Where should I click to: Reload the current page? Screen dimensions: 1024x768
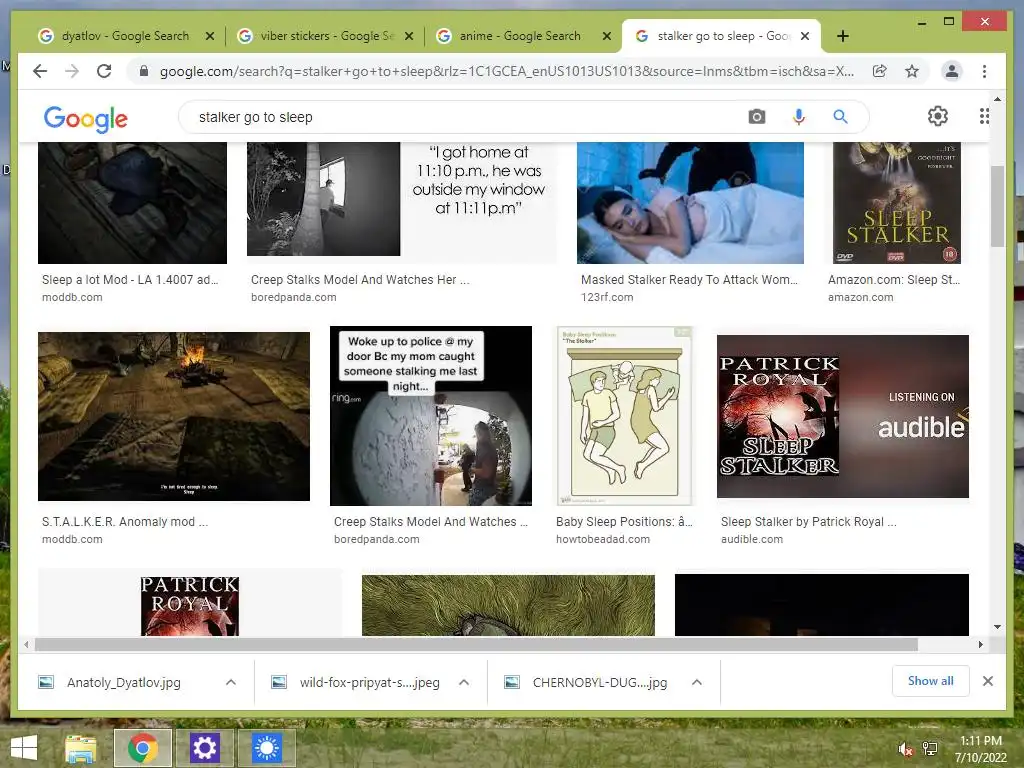coord(104,71)
